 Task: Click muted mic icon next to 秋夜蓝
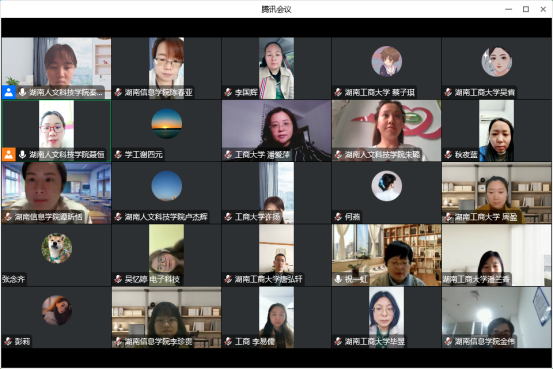(448, 155)
